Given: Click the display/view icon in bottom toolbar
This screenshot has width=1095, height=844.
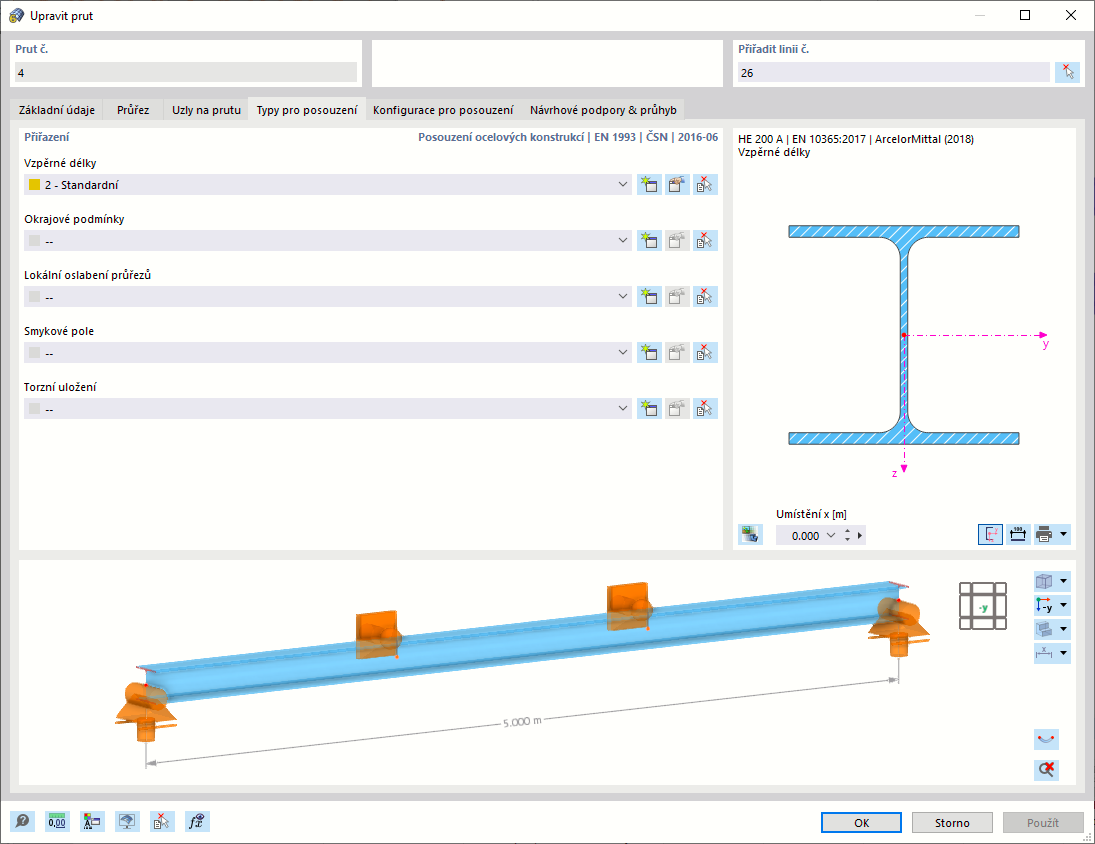Looking at the screenshot, I should pyautogui.click(x=127, y=822).
